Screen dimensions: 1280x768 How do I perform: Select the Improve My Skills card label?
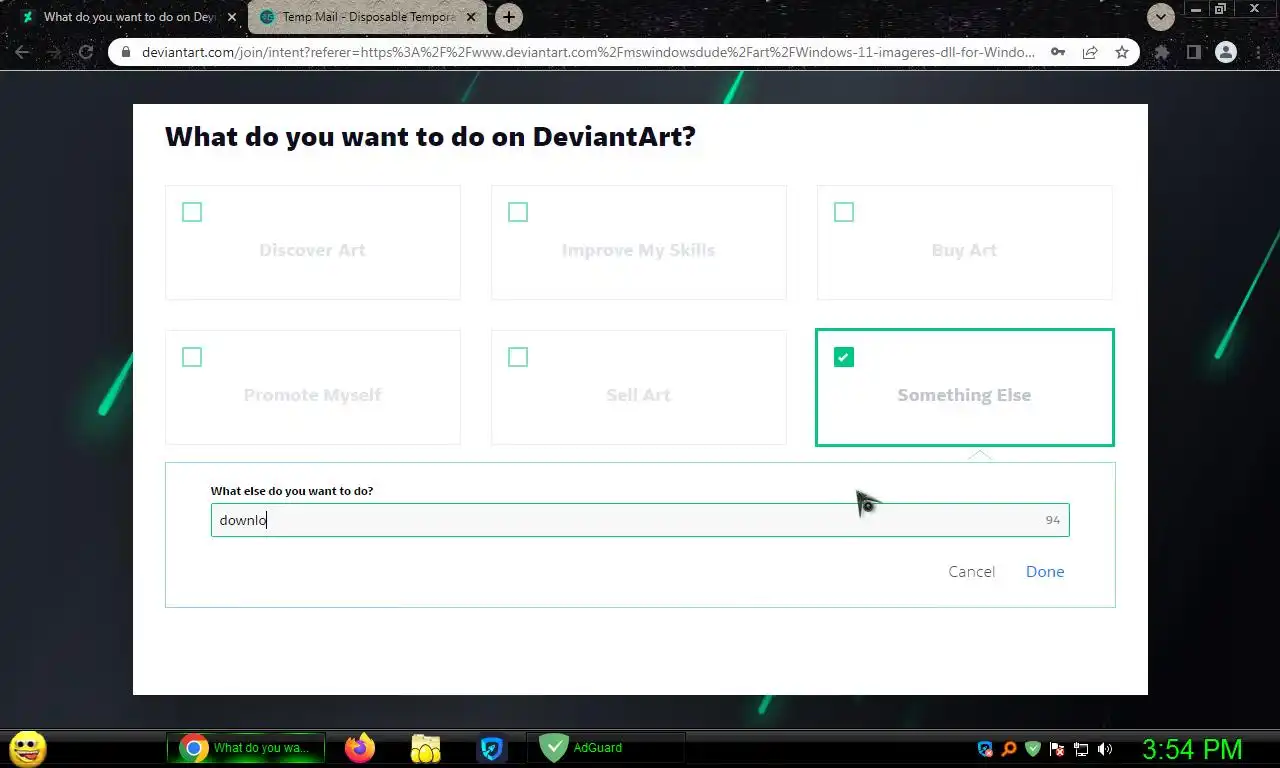(x=638, y=250)
